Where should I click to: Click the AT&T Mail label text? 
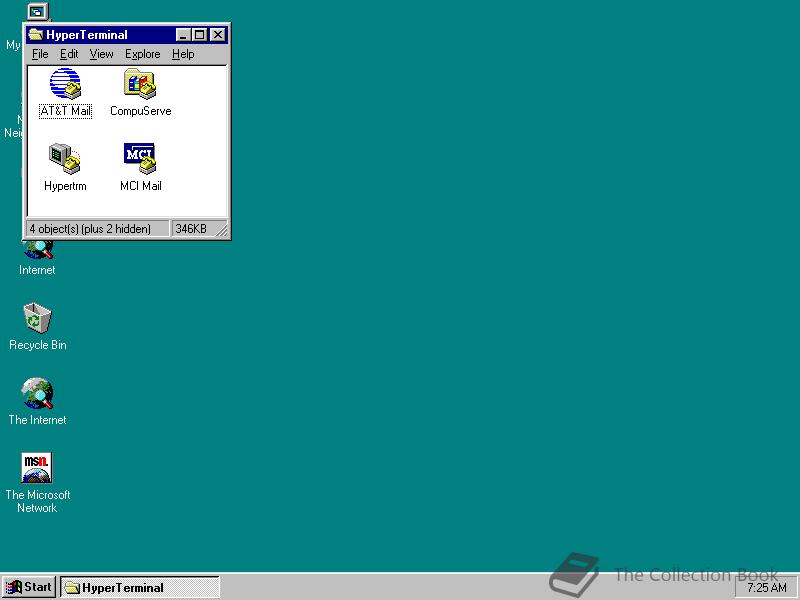[x=65, y=111]
